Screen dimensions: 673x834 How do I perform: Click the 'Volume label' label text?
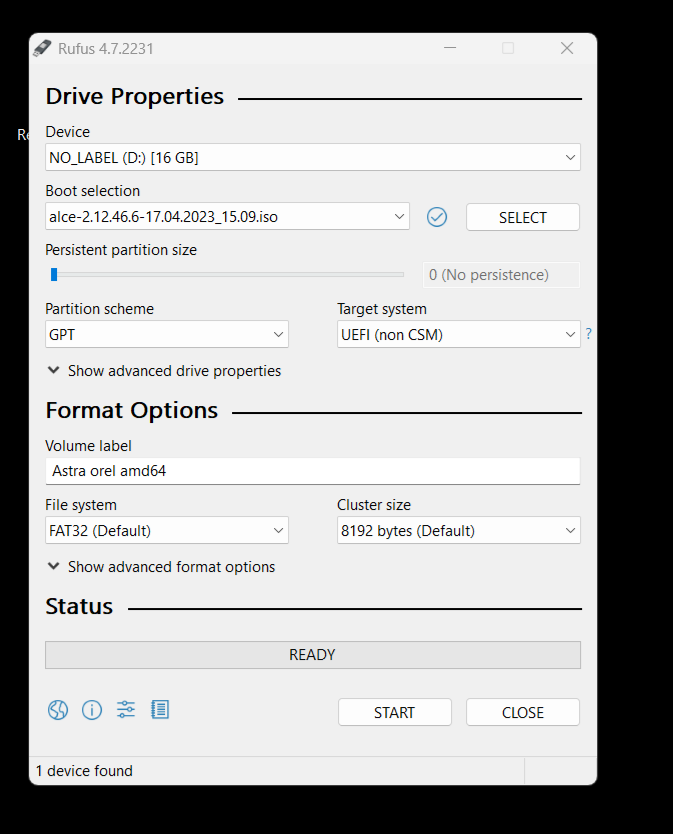click(x=88, y=446)
